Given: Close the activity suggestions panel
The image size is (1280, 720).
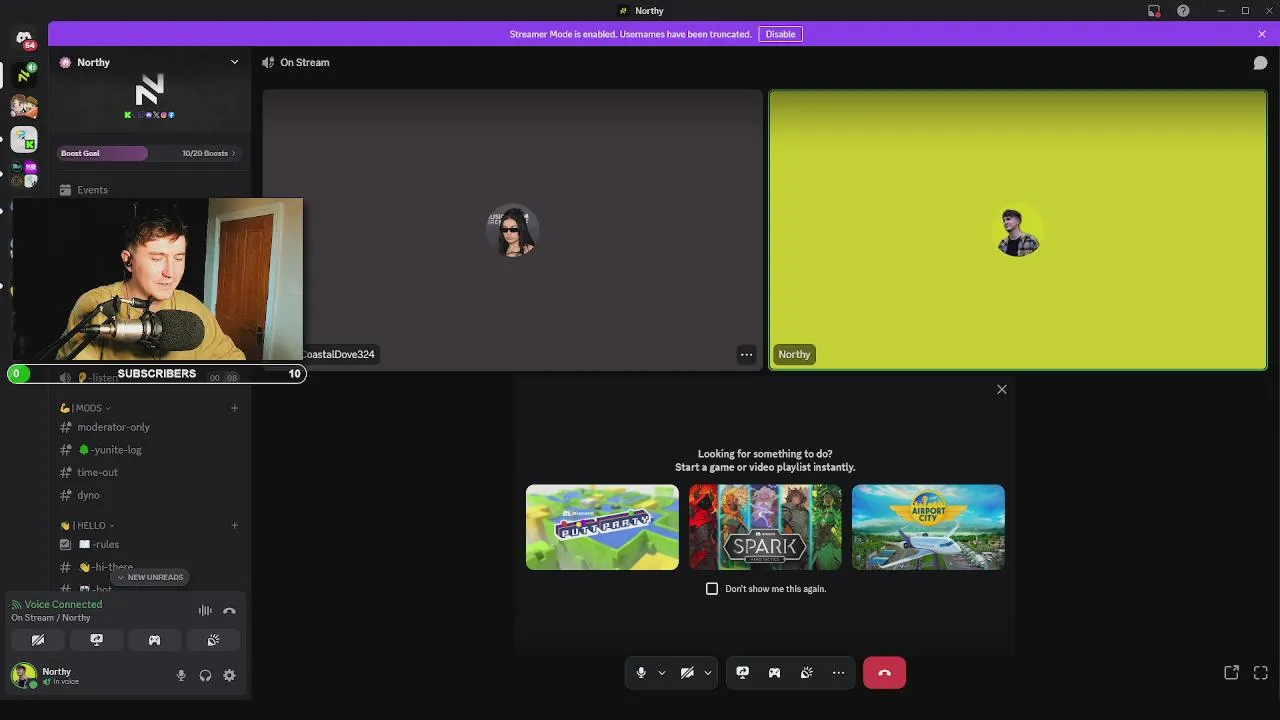Looking at the screenshot, I should point(1001,389).
